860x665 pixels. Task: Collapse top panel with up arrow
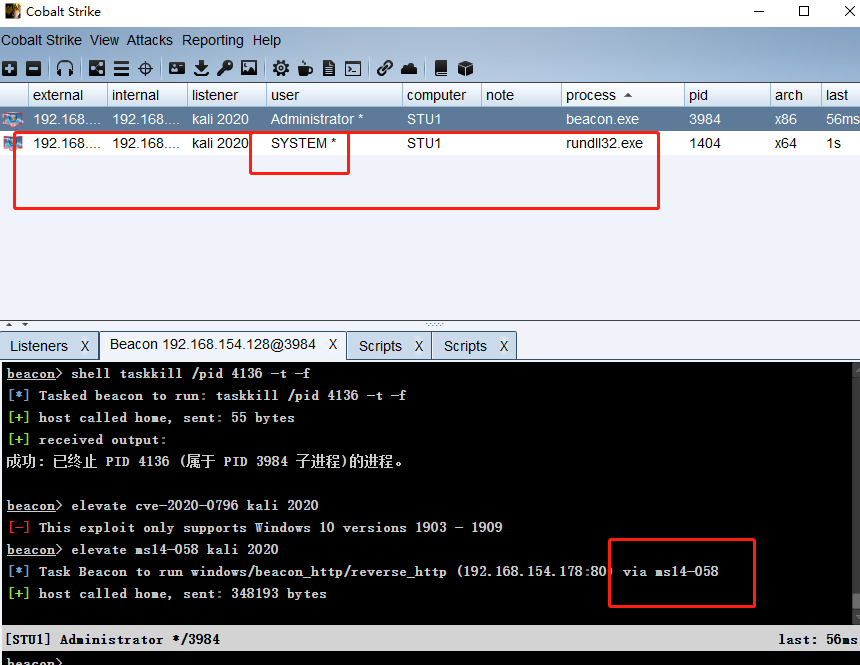[9, 324]
